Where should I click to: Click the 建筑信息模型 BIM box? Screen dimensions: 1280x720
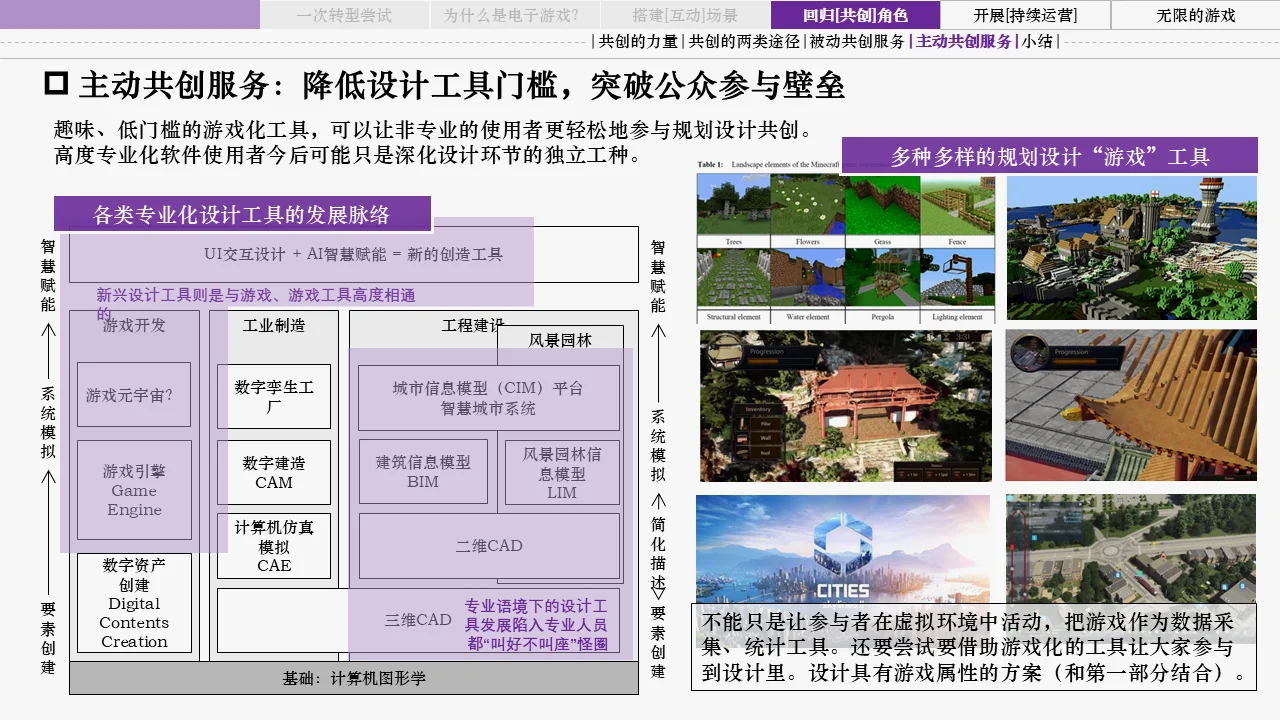click(423, 472)
